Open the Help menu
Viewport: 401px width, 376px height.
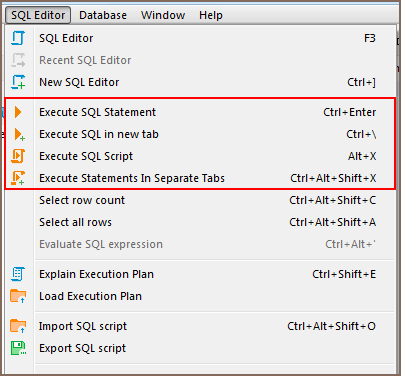click(211, 15)
